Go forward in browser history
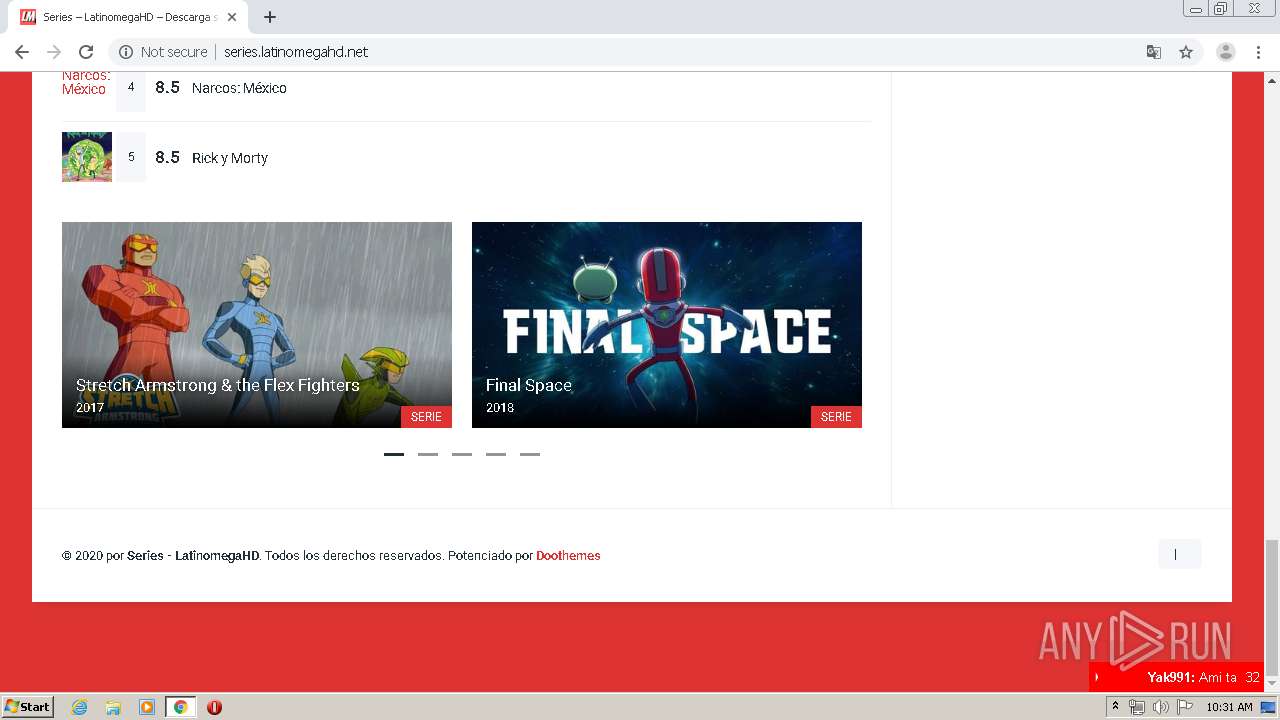1280x720 pixels. click(x=54, y=52)
